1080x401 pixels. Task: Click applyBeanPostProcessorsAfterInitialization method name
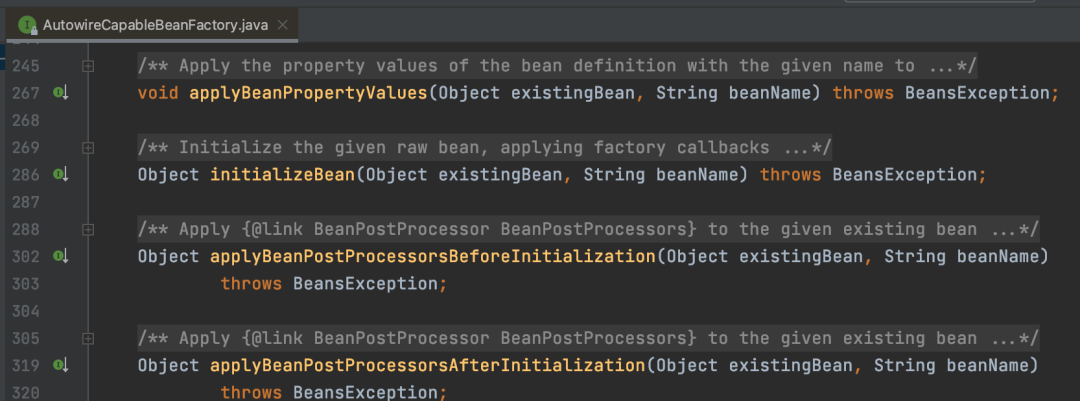[427, 365]
